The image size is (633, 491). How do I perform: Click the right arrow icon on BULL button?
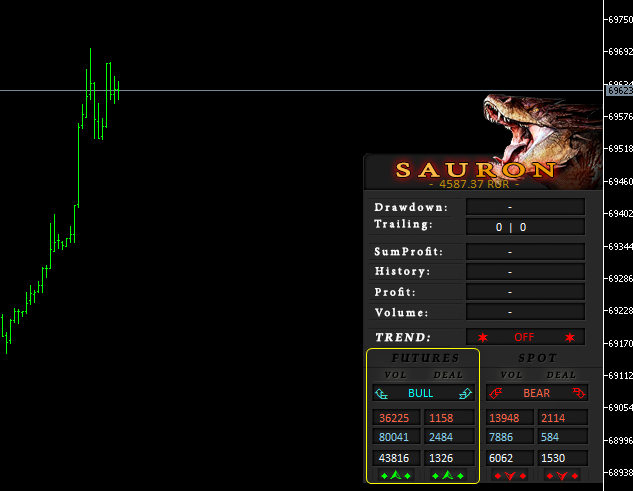point(465,393)
